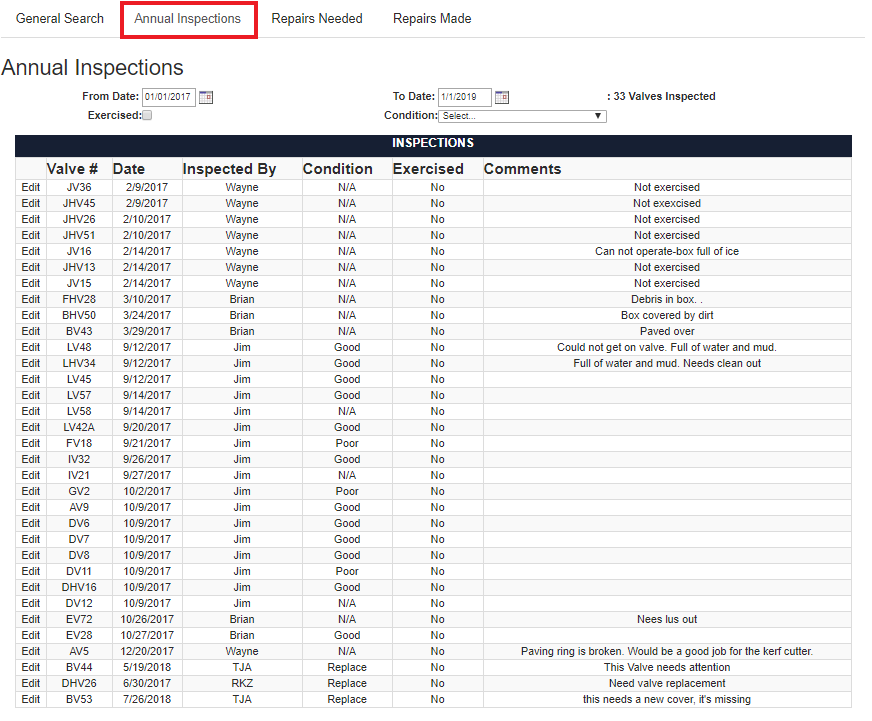
Task: Select the LHV34 valve number cell
Action: 79,363
